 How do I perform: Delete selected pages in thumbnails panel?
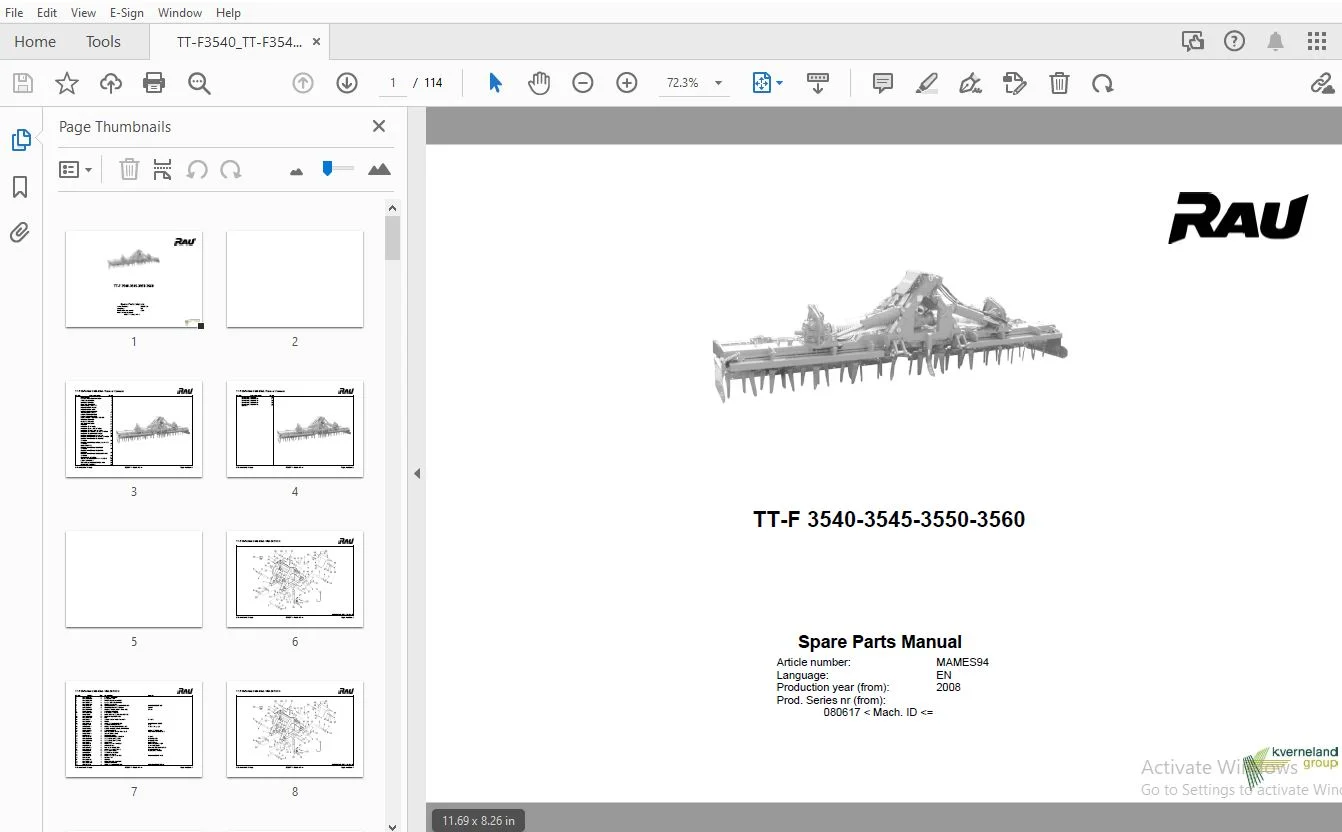(129, 170)
